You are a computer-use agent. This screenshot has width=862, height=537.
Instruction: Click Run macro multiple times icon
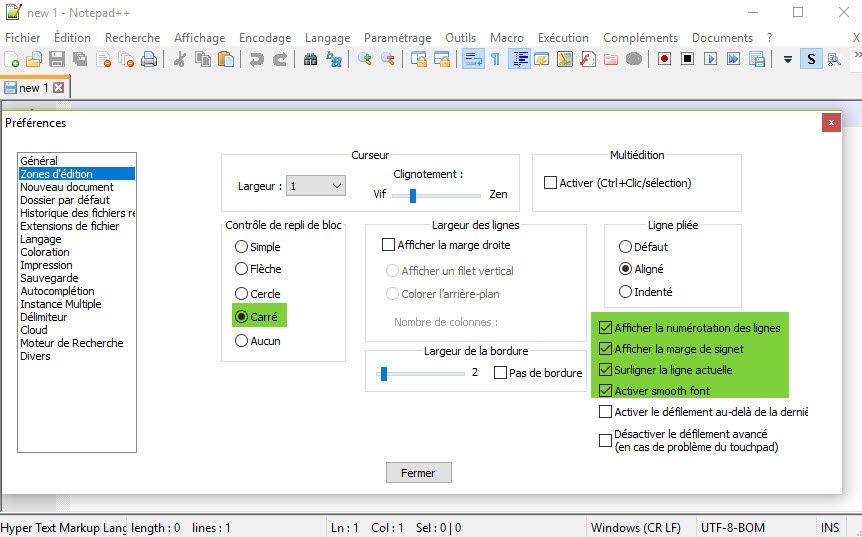pyautogui.click(x=733, y=59)
